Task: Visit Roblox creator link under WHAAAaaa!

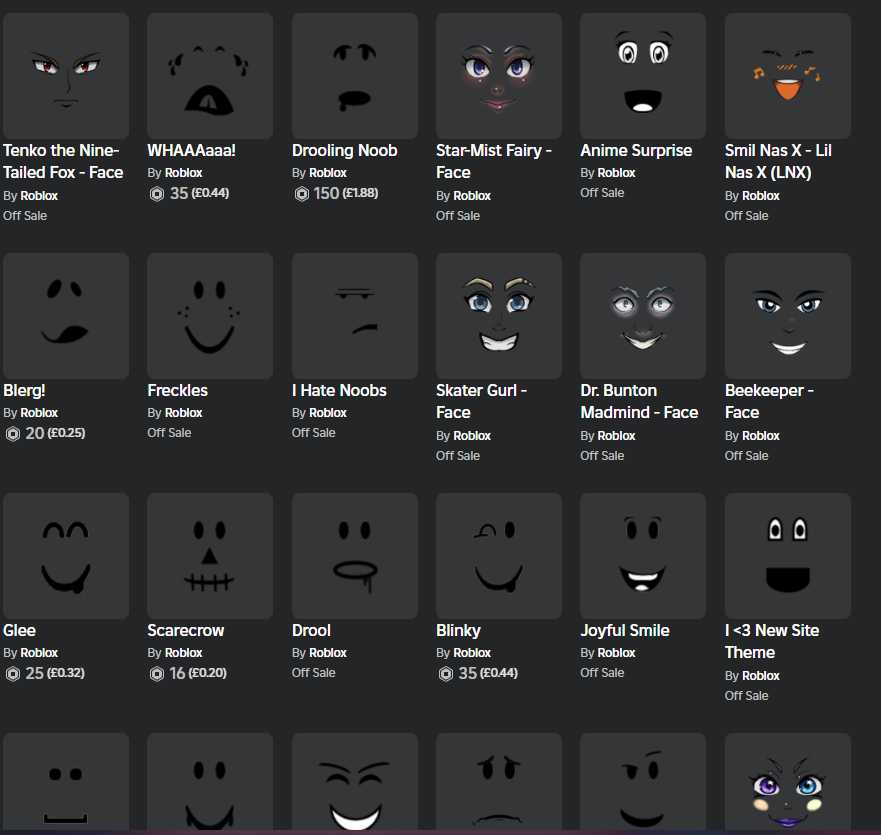Action: pos(183,173)
